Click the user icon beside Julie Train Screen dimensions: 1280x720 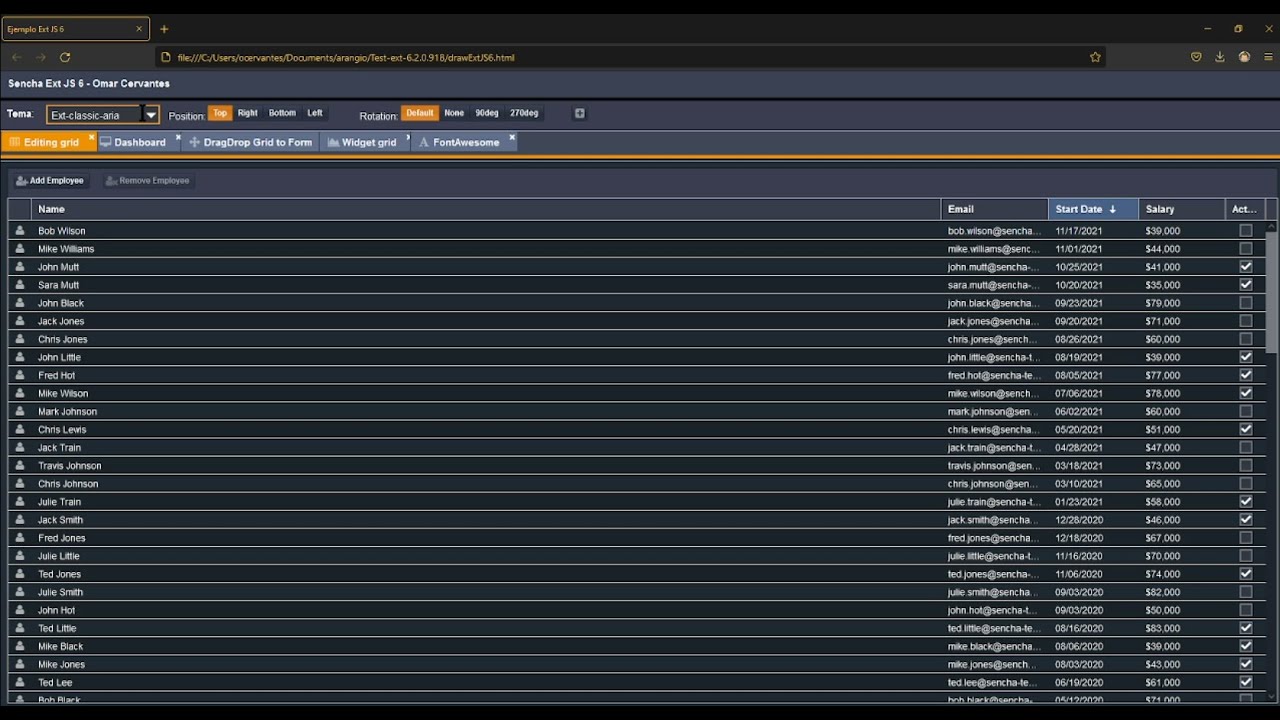coord(20,501)
